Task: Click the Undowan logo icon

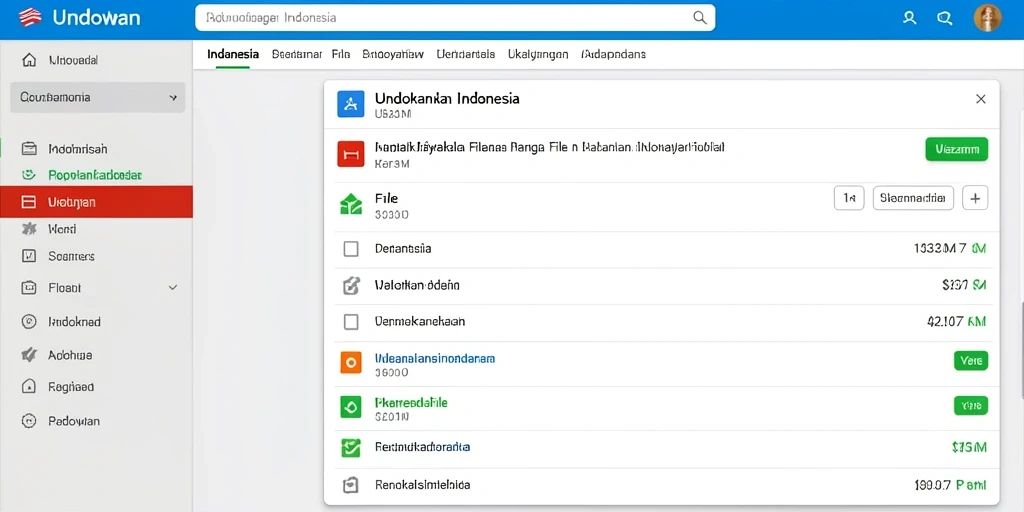Action: pos(30,17)
